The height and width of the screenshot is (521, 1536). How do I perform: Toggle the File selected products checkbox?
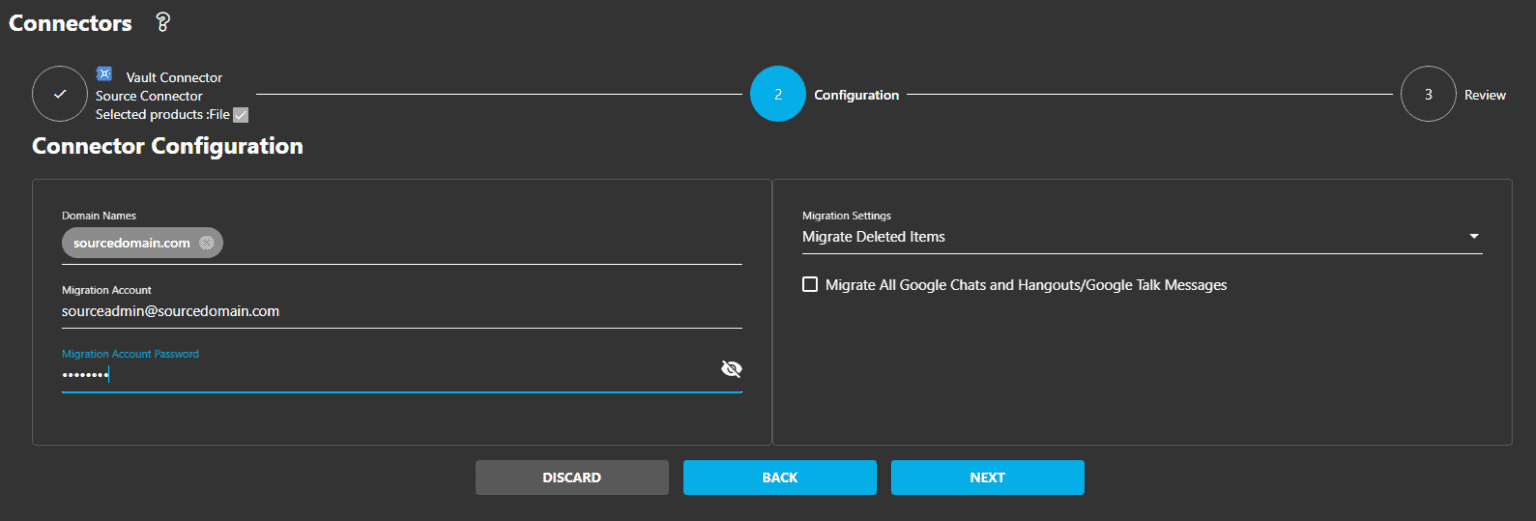click(x=240, y=115)
